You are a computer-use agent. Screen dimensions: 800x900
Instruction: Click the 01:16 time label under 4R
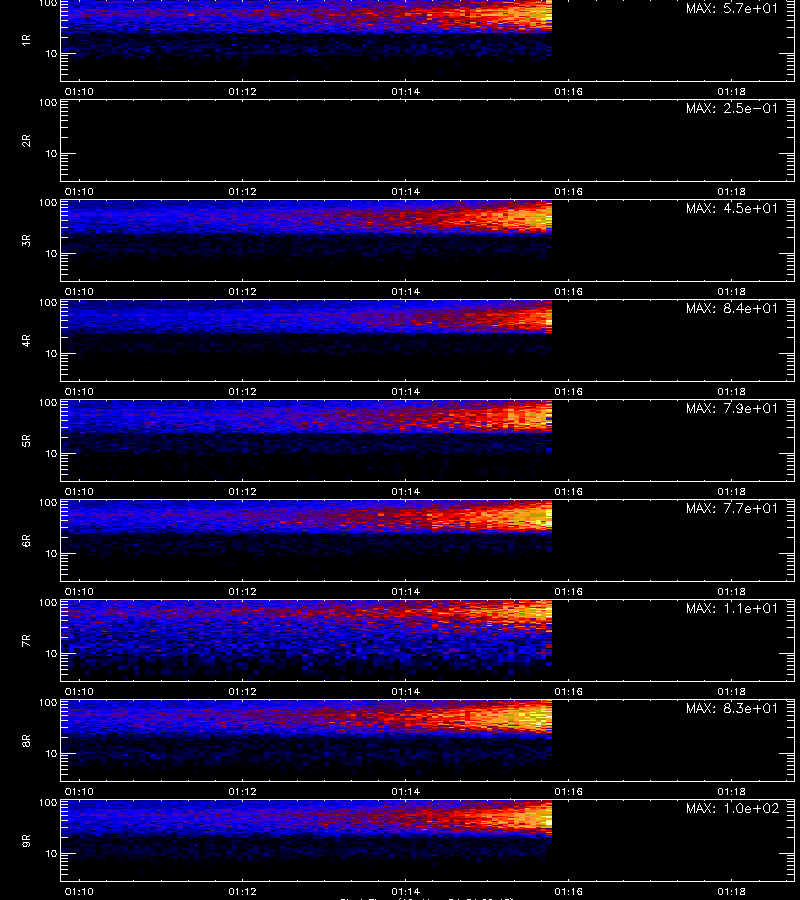pos(569,391)
